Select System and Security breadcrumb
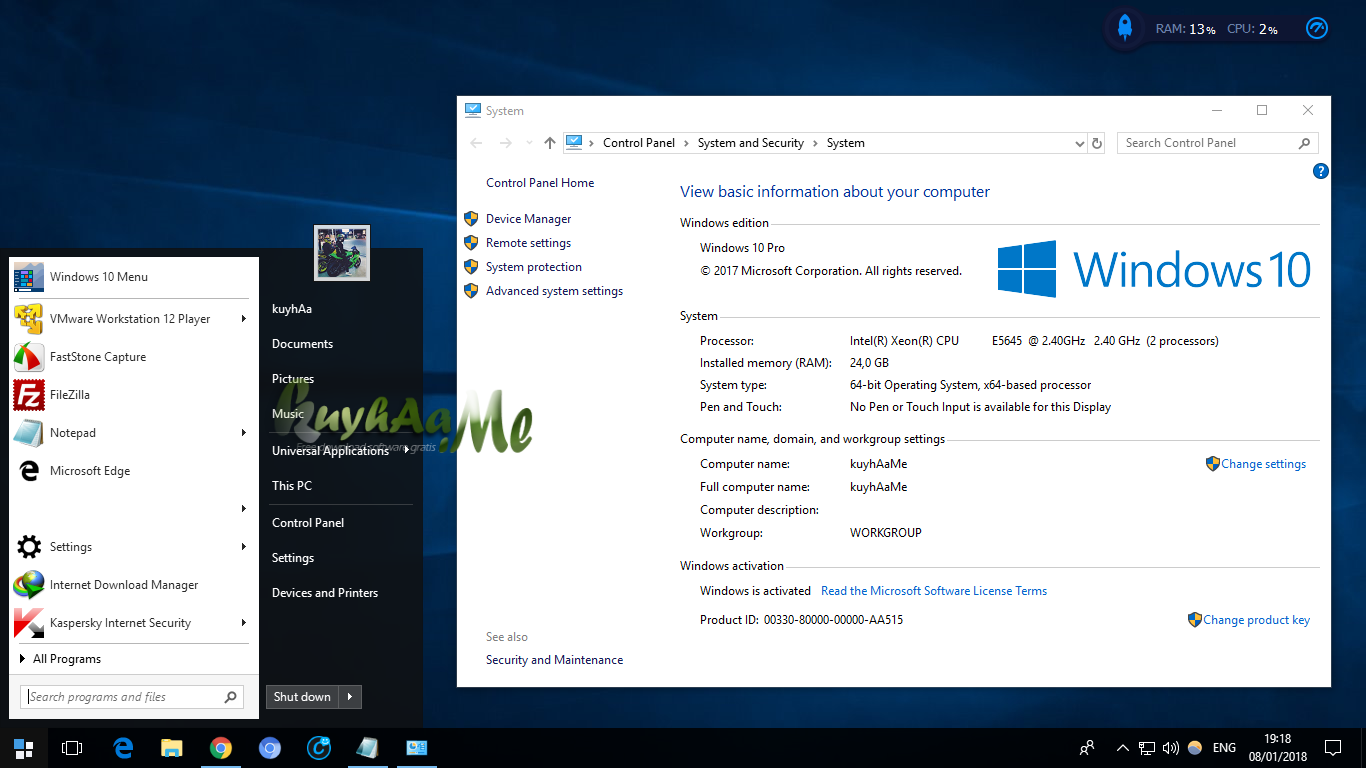1366x768 pixels. click(x=751, y=143)
